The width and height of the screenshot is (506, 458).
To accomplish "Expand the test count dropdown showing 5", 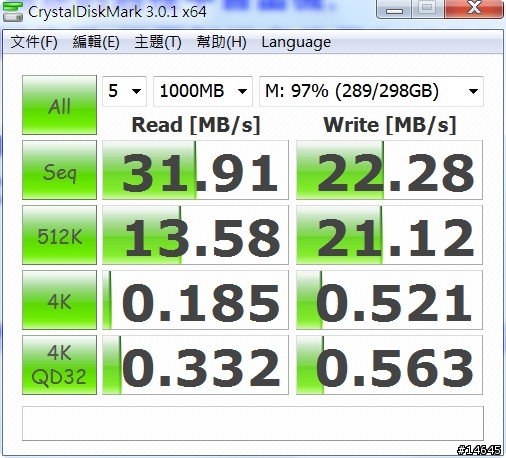I will point(124,91).
